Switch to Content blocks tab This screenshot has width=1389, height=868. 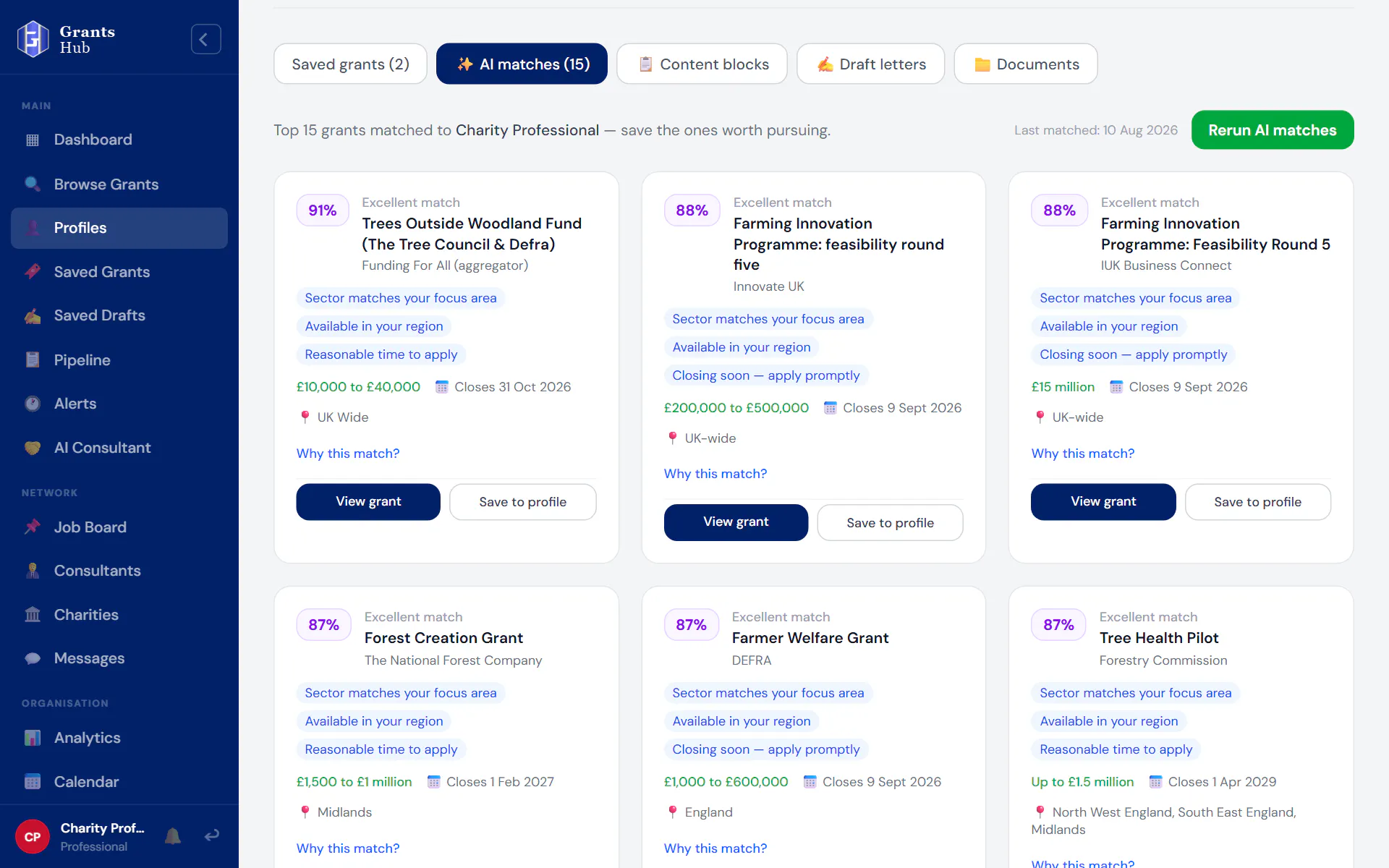702,64
